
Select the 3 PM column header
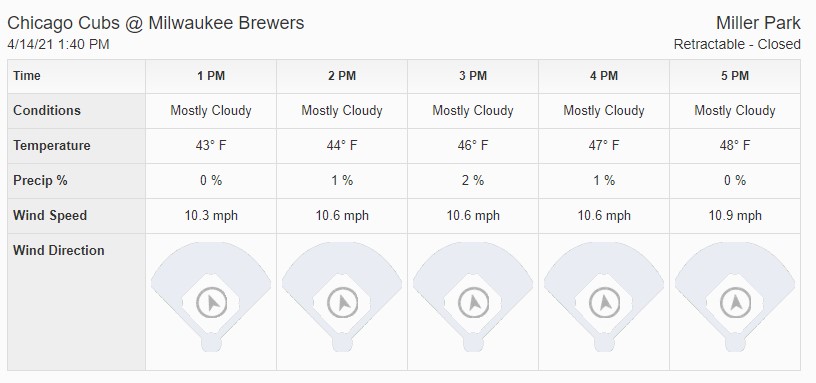click(x=473, y=76)
